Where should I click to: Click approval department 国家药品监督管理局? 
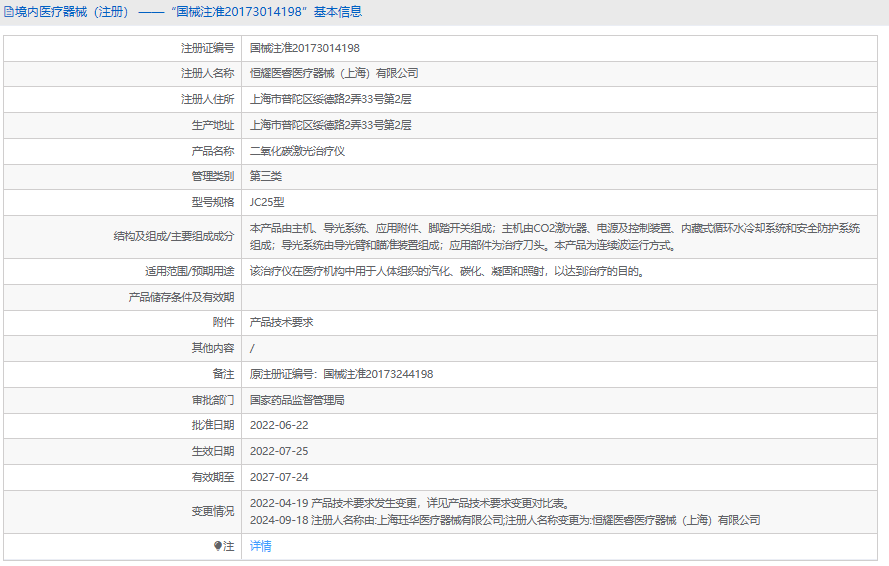297,400
